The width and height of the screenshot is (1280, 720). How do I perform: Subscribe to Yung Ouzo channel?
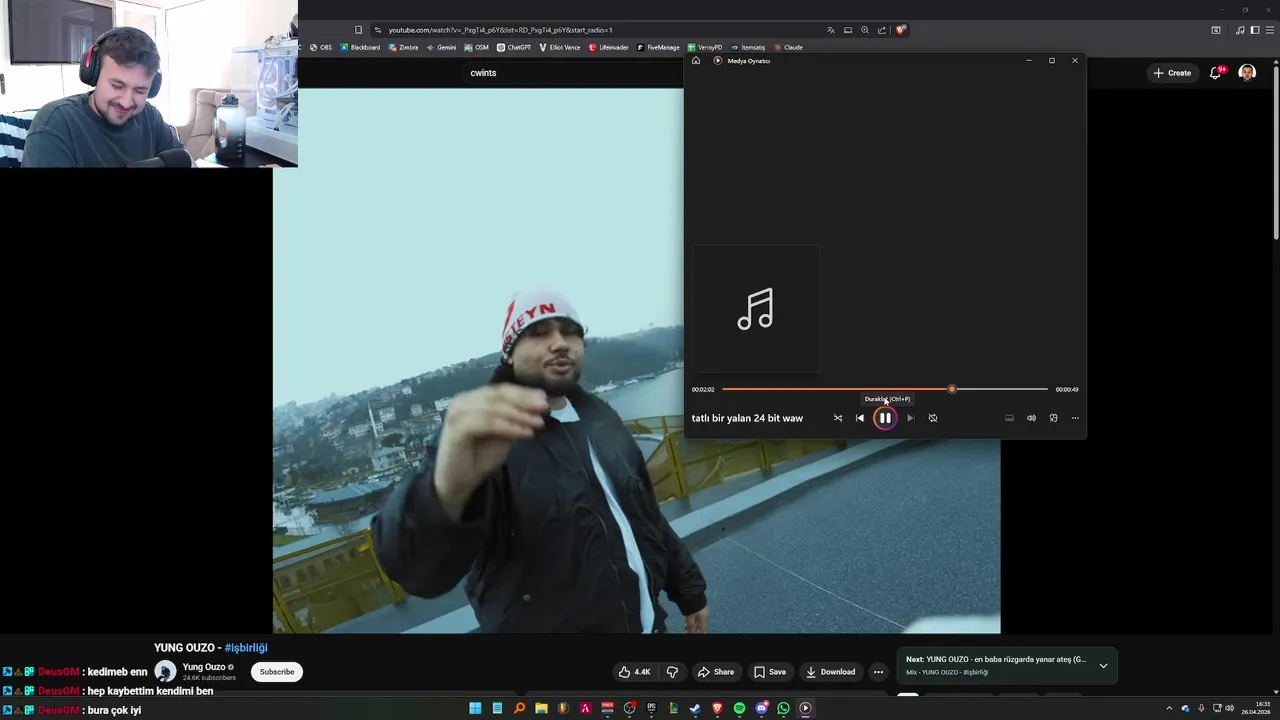coord(277,672)
